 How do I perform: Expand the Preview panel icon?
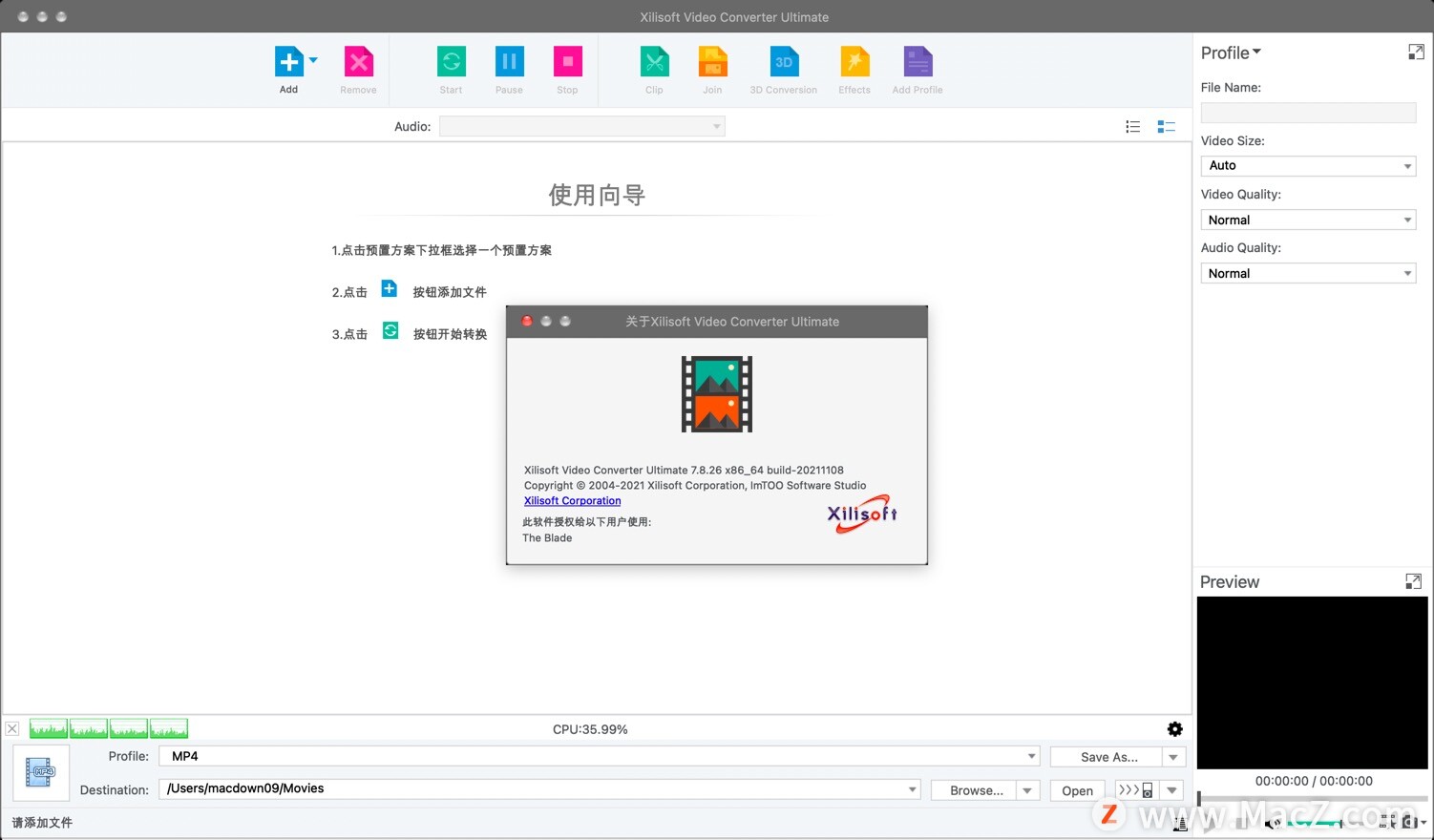[x=1413, y=581]
